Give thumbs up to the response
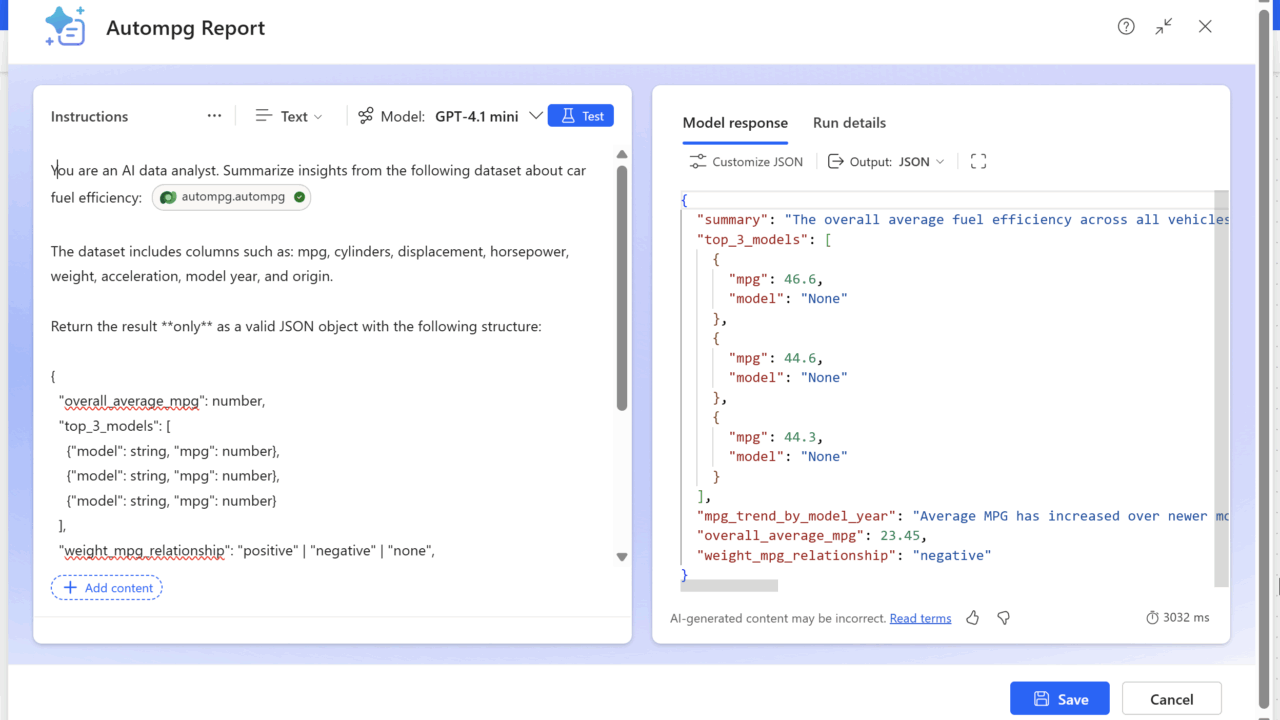The height and width of the screenshot is (720, 1280). [x=972, y=618]
